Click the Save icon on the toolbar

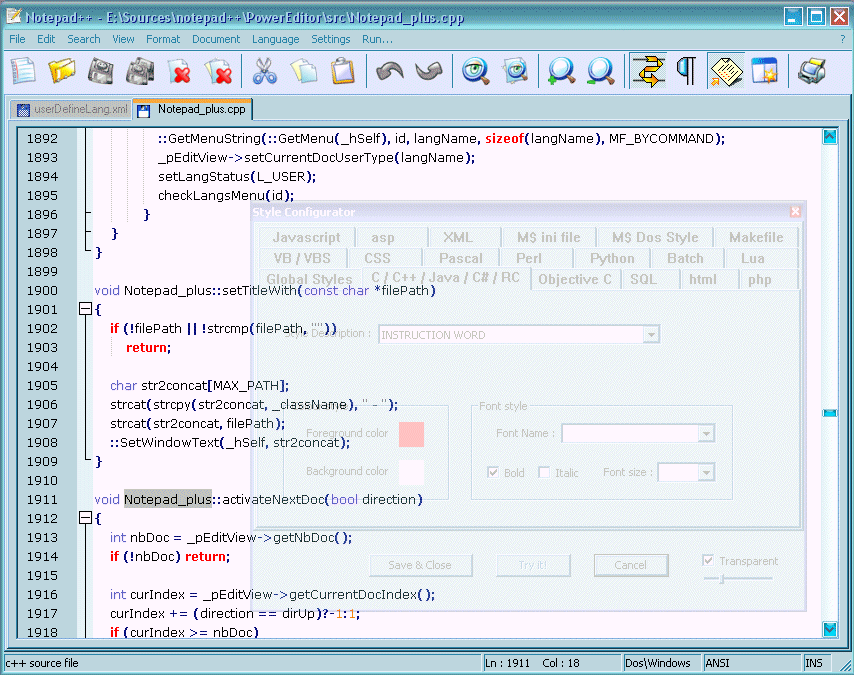coord(101,71)
